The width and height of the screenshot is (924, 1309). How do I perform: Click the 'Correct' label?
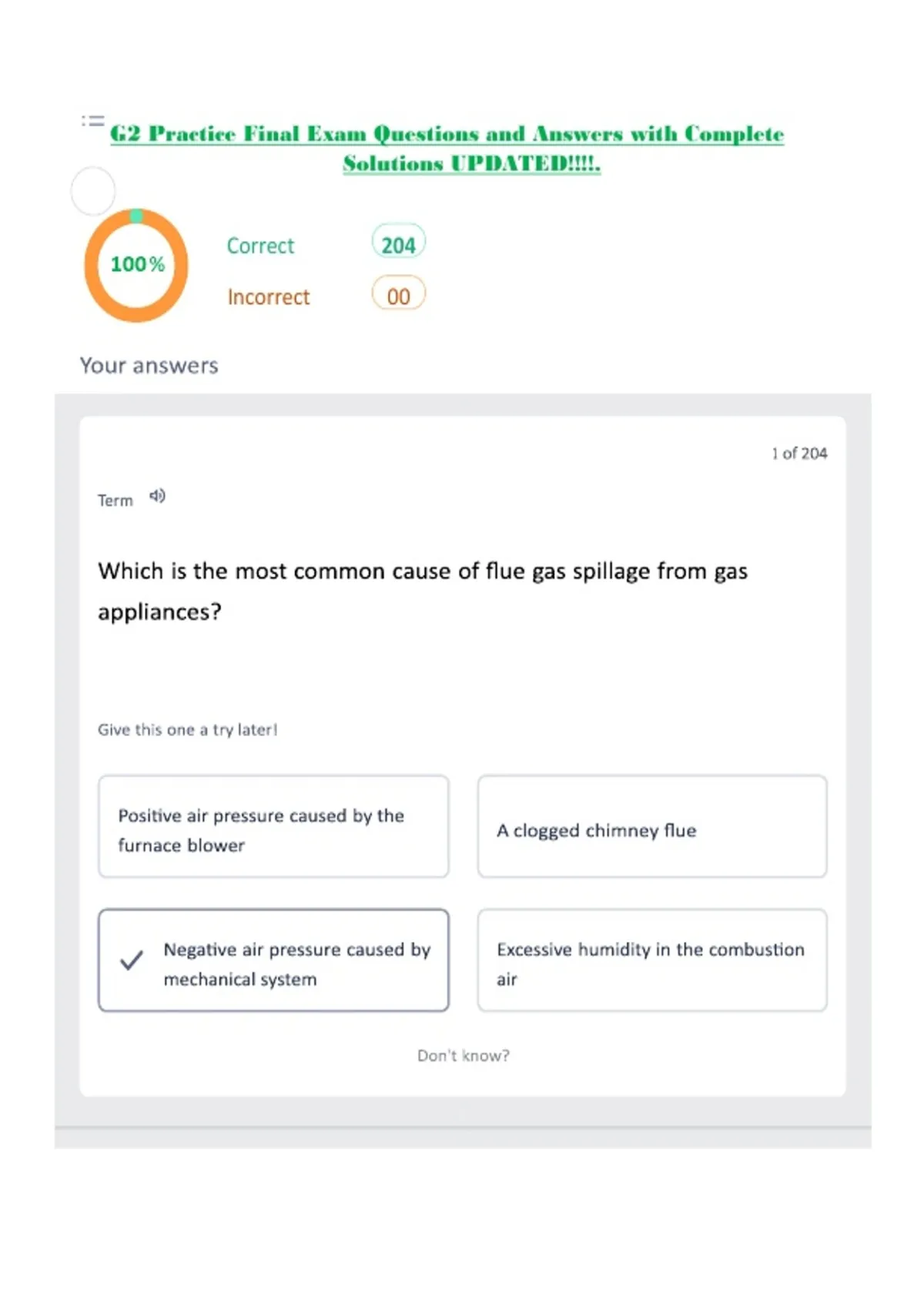click(260, 246)
